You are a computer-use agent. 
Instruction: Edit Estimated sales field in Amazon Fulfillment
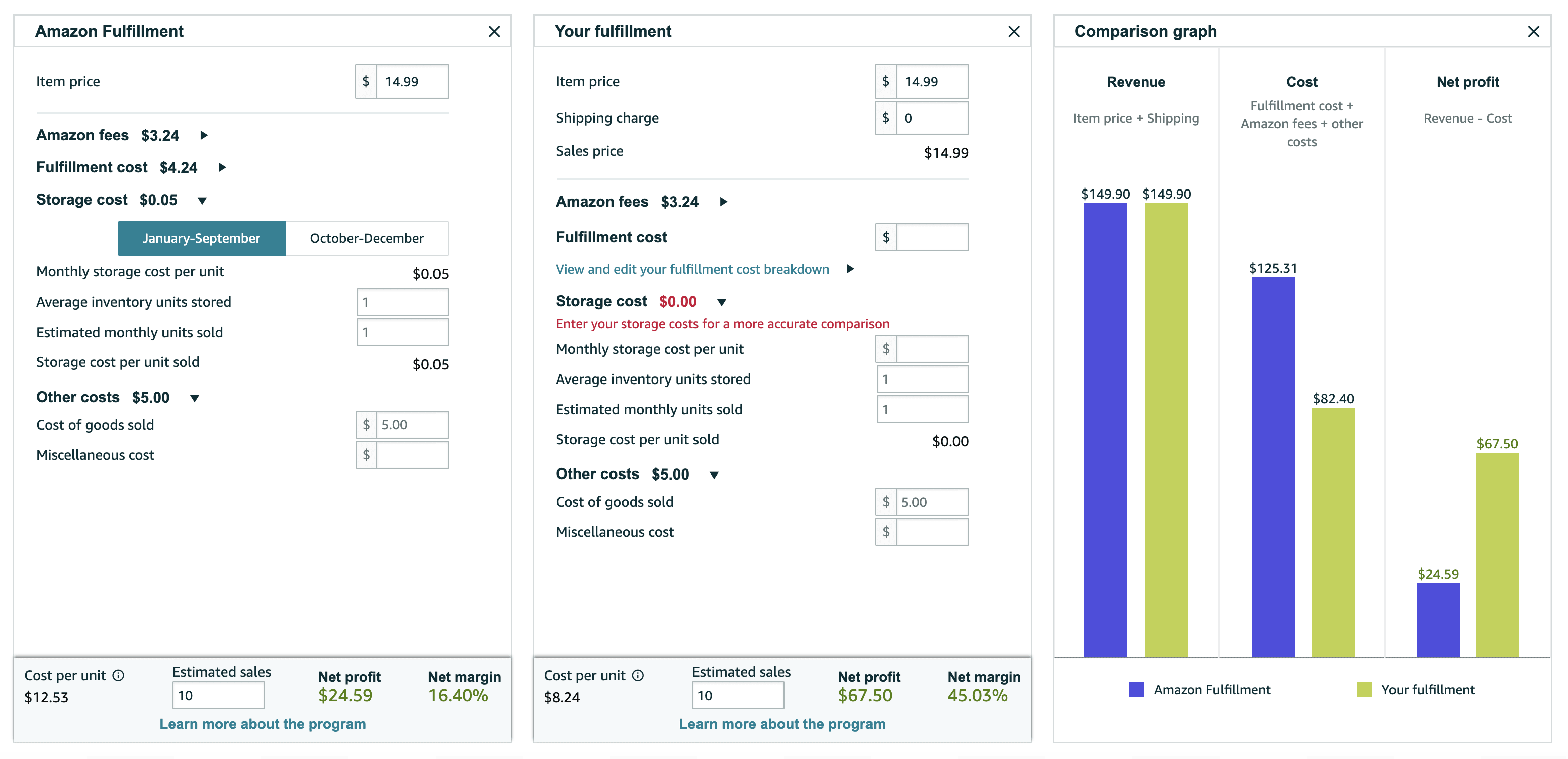point(219,695)
